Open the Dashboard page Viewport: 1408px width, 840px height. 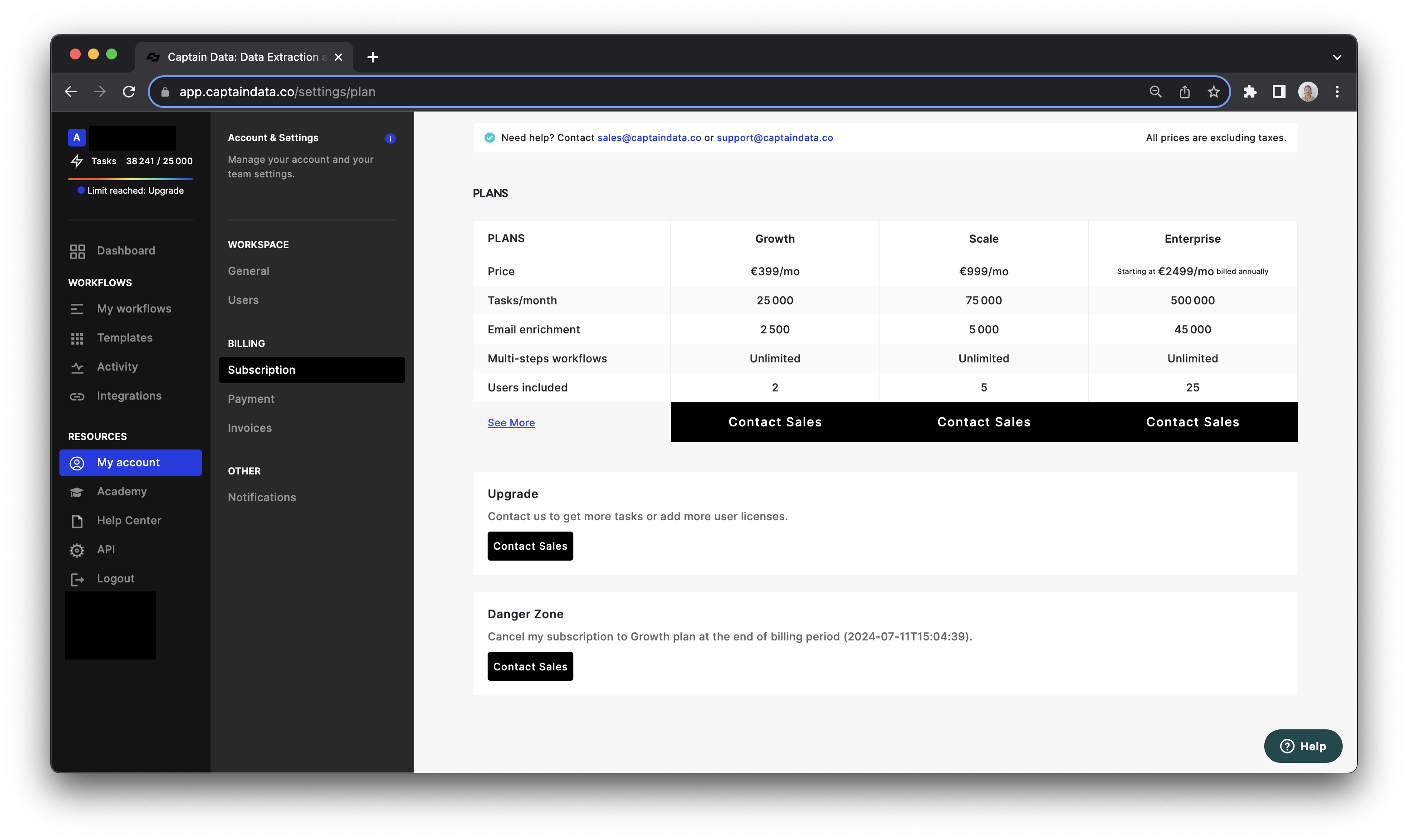click(x=126, y=251)
